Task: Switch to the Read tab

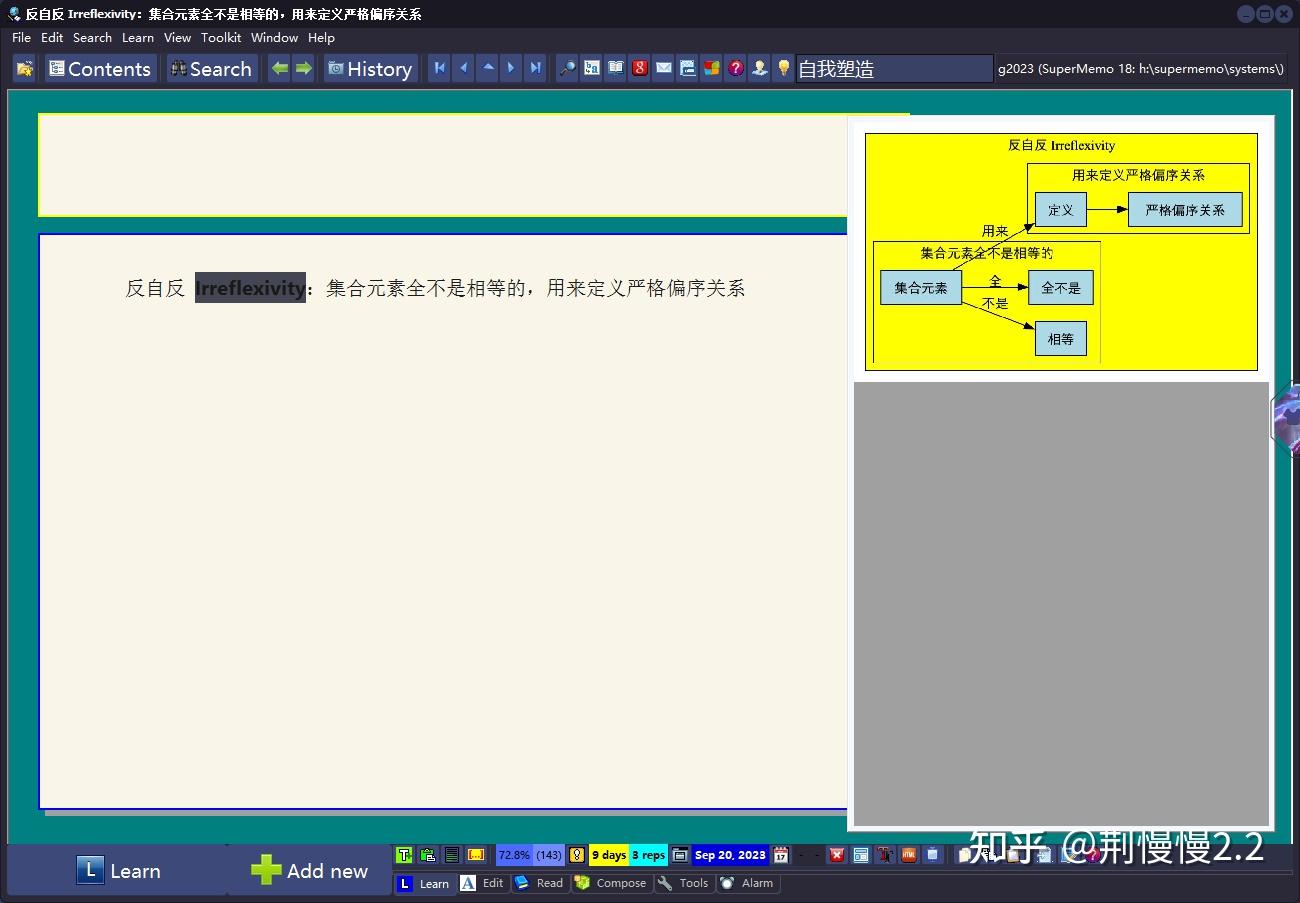Action: tap(539, 883)
